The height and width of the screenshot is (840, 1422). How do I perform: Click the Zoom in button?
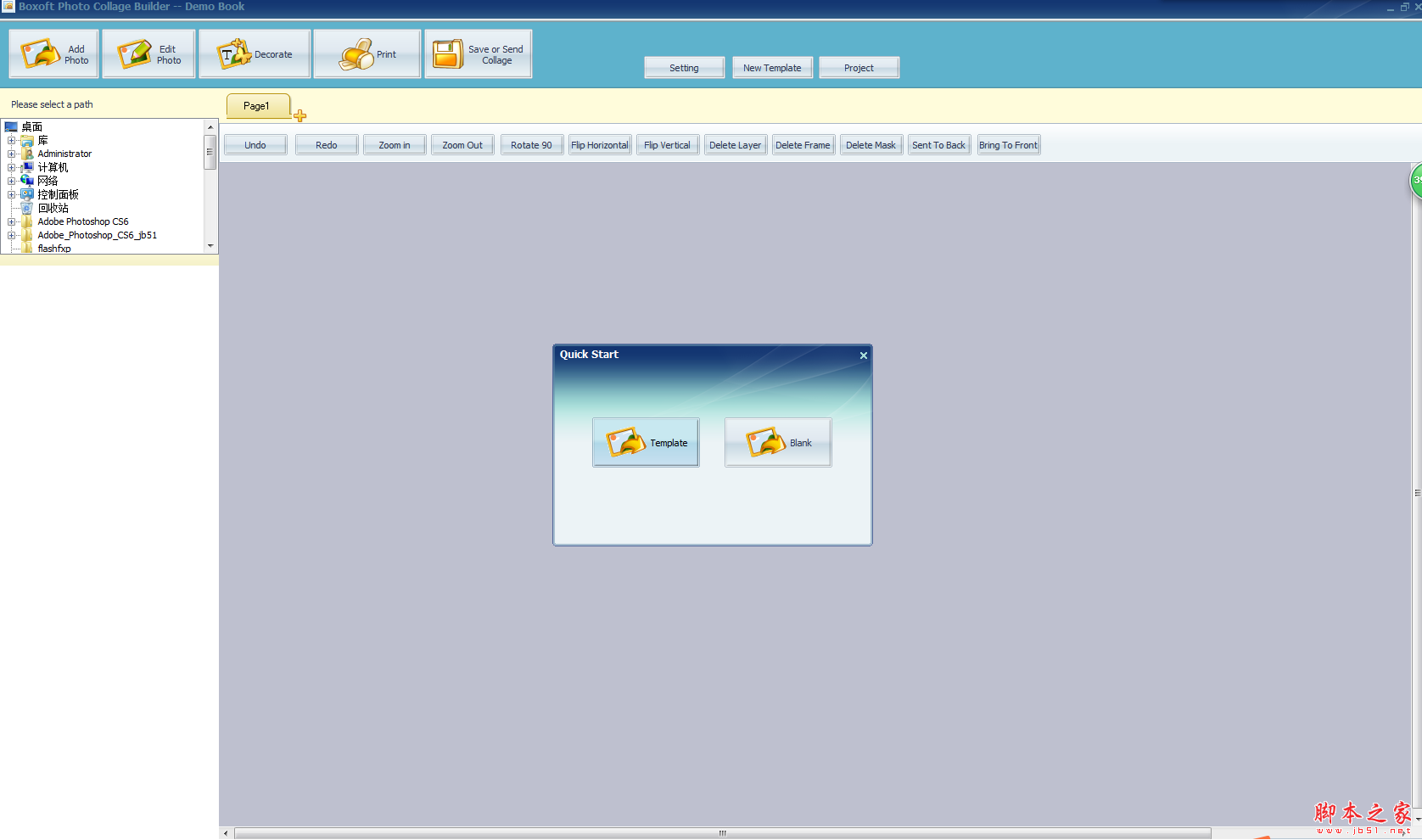click(395, 145)
